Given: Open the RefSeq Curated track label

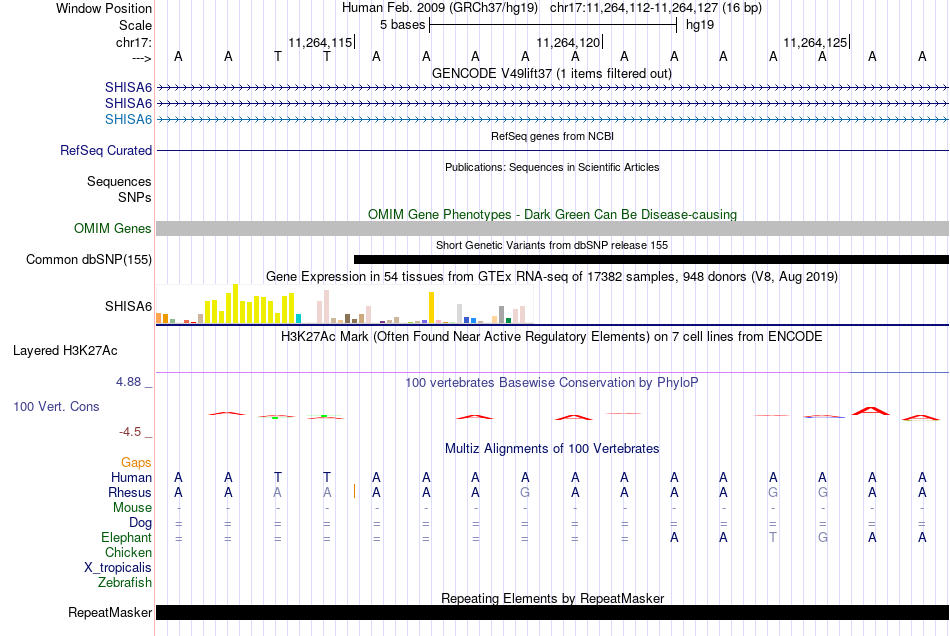Looking at the screenshot, I should point(105,150).
